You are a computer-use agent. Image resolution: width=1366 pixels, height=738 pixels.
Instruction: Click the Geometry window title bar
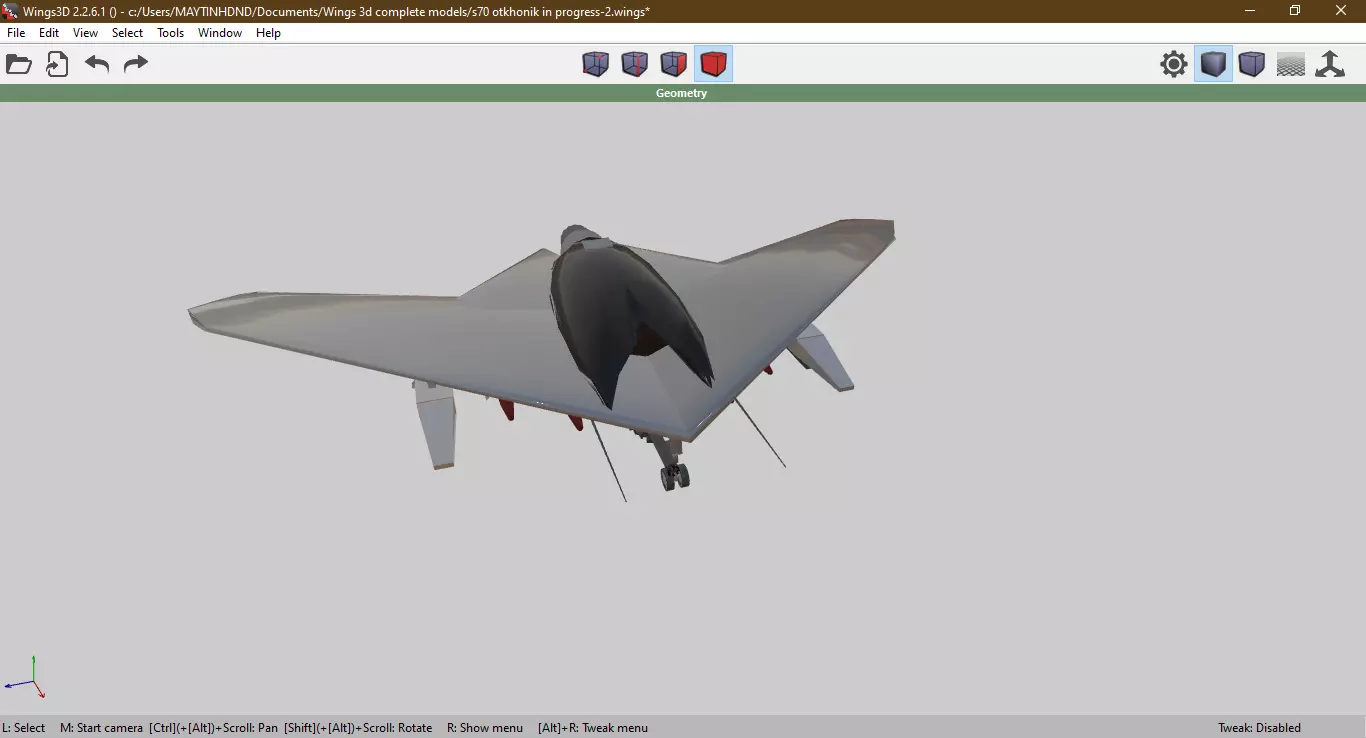click(x=683, y=93)
